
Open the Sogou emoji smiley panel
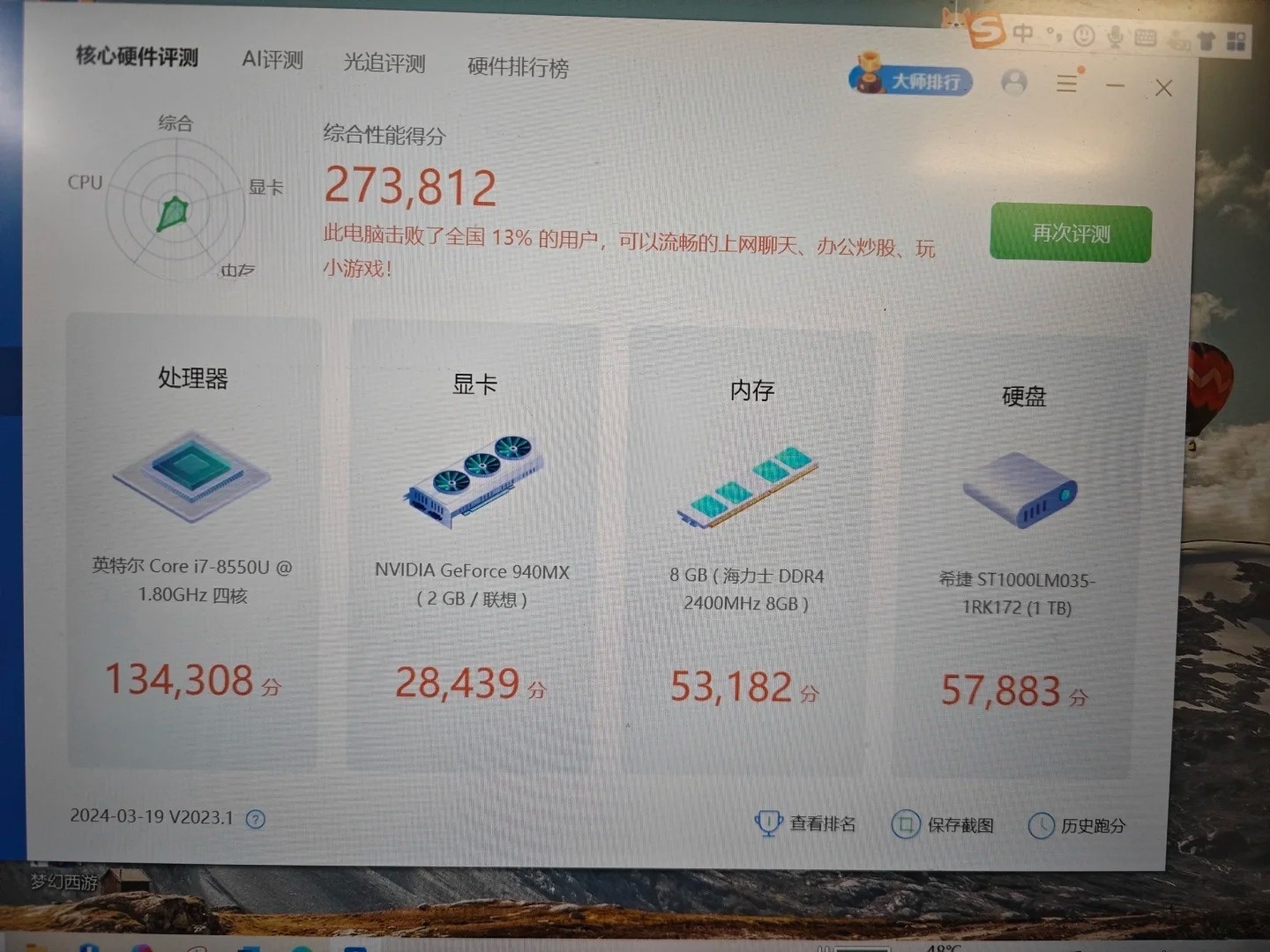[x=1084, y=35]
